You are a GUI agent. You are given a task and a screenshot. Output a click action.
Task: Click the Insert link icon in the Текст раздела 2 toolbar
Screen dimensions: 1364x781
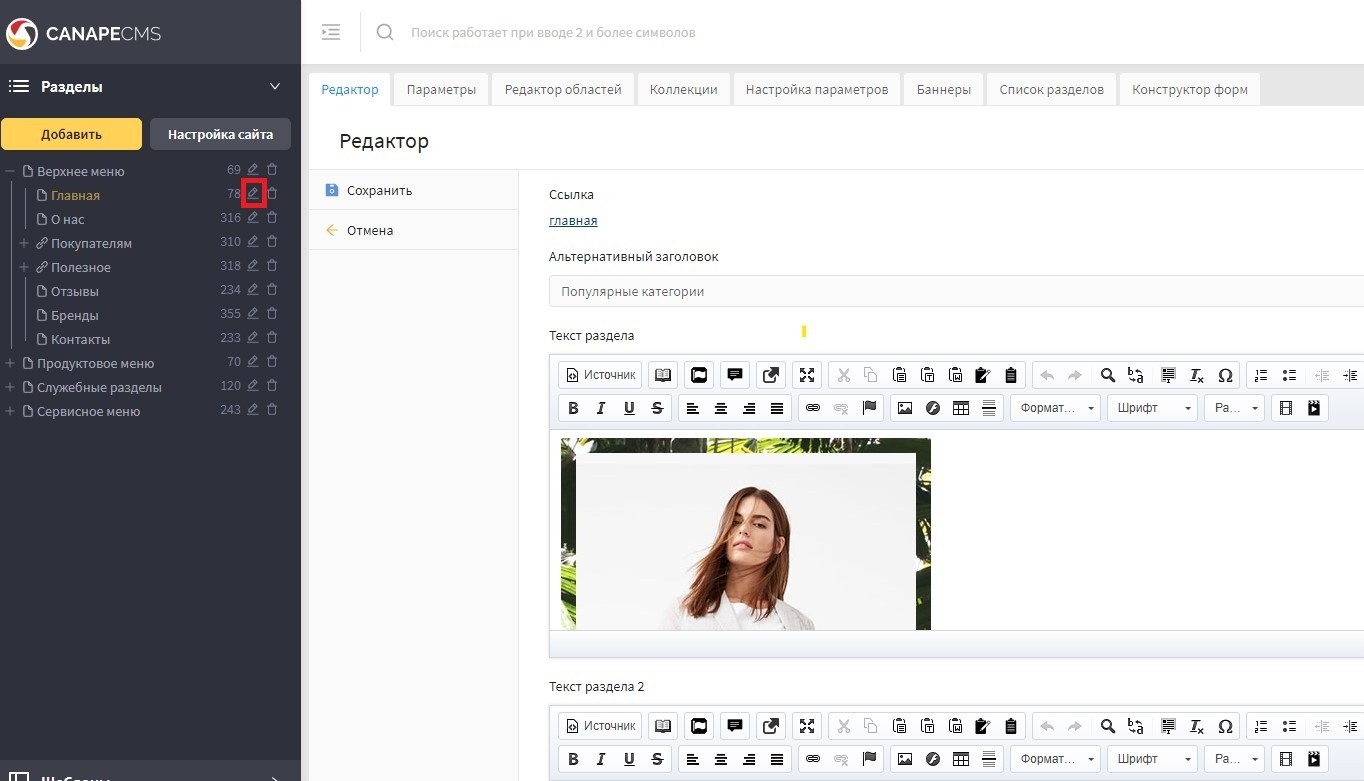point(813,759)
